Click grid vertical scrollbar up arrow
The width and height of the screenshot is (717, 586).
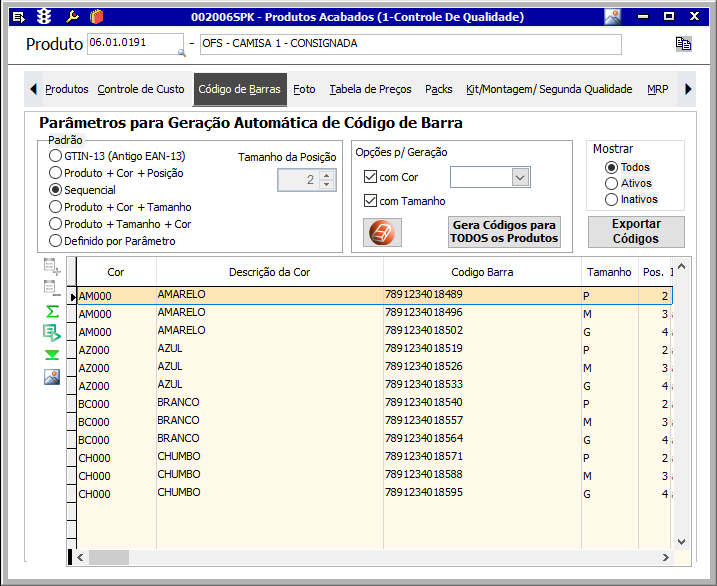tap(681, 266)
